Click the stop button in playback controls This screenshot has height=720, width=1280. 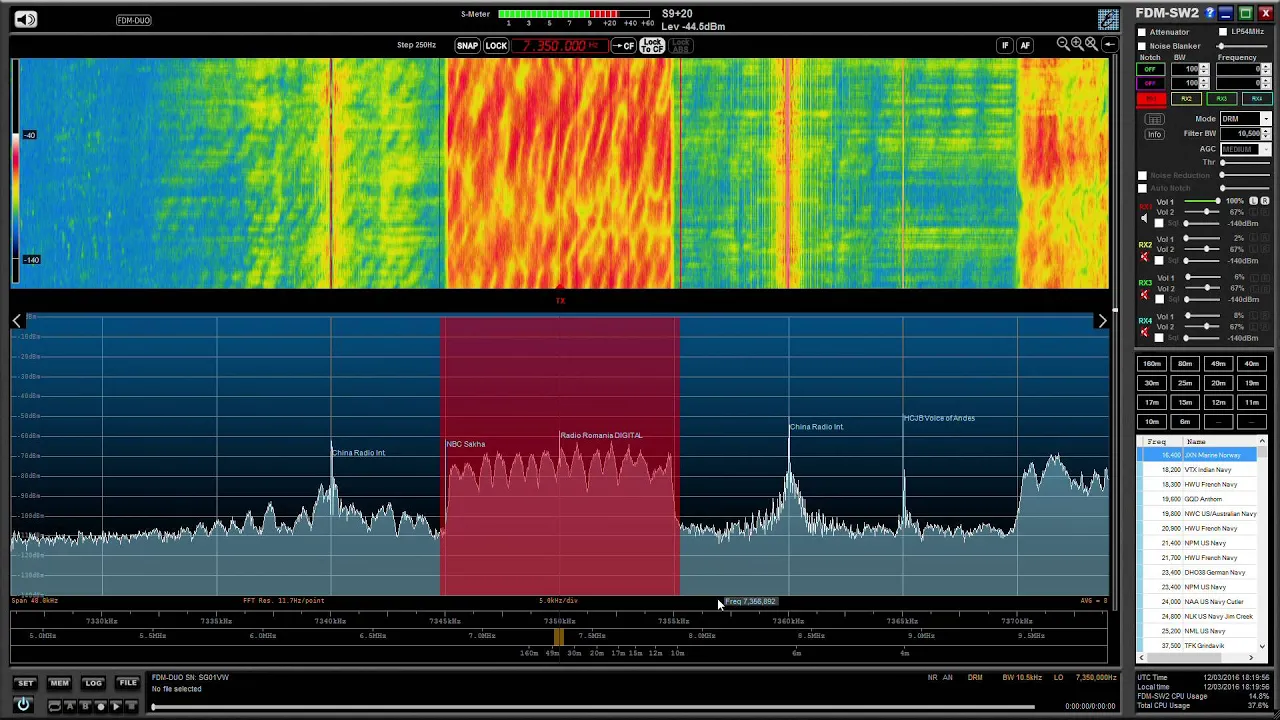[131, 706]
